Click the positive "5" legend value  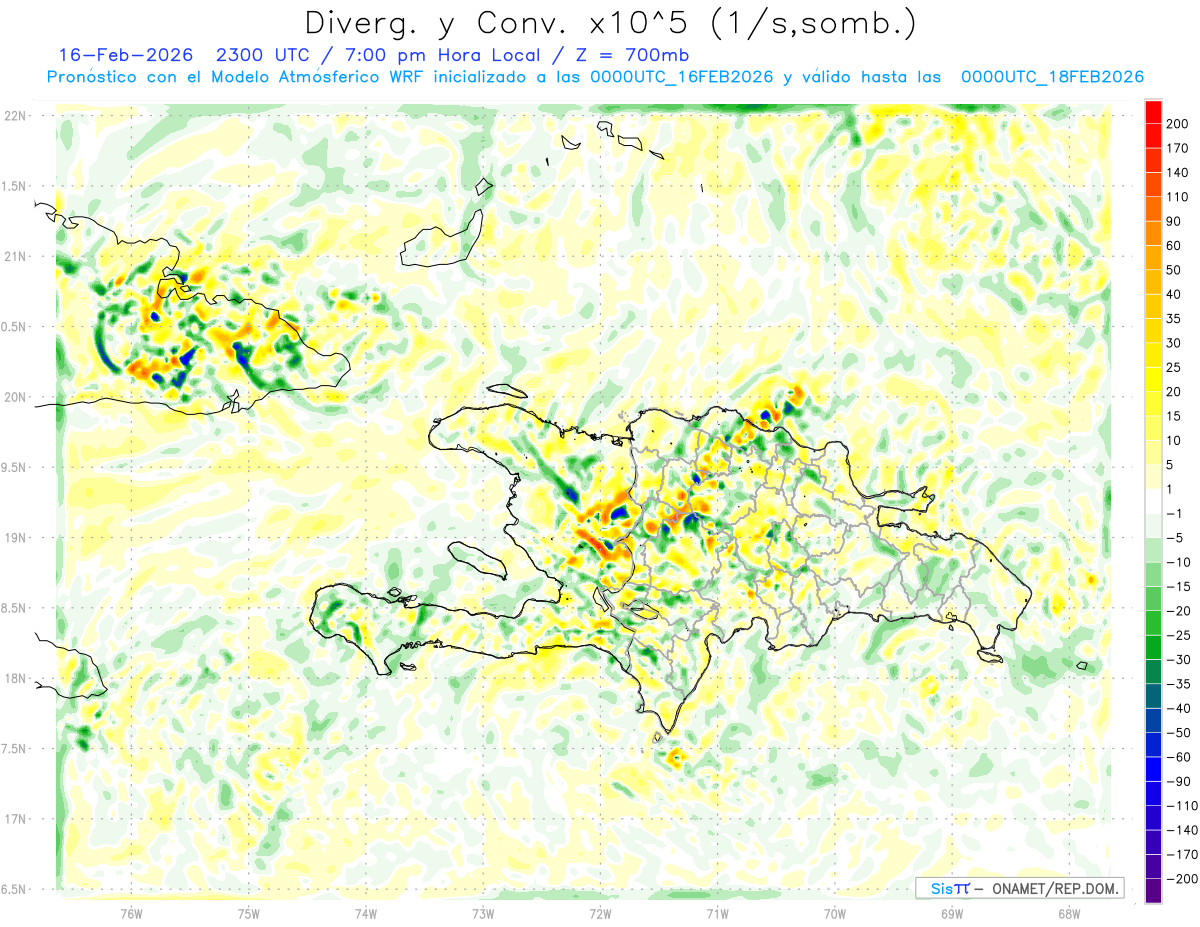tap(1171, 465)
